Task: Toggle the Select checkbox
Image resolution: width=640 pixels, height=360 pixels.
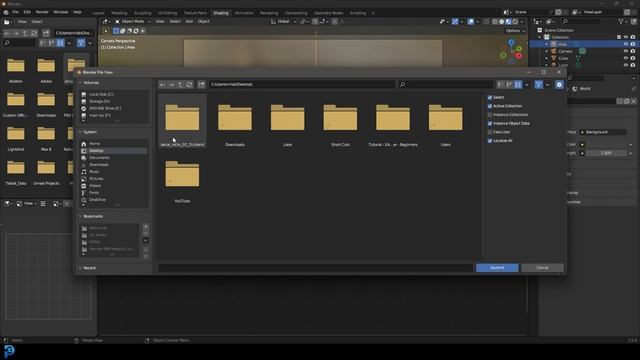Action: (x=490, y=98)
